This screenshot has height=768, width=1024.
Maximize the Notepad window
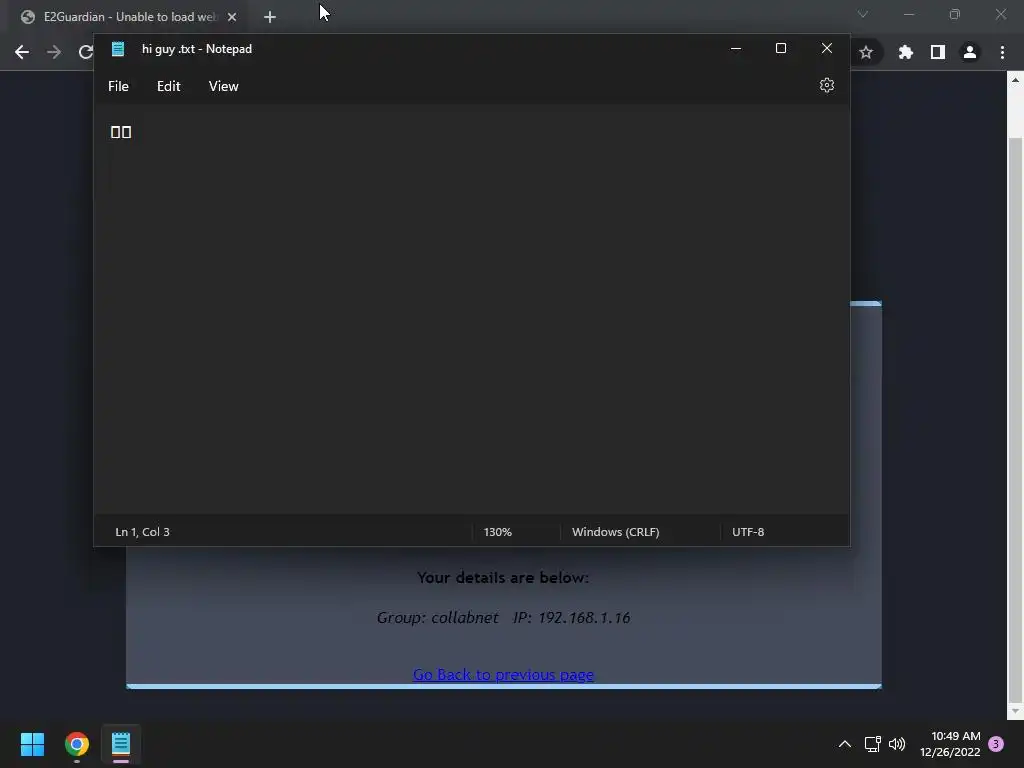pos(780,48)
